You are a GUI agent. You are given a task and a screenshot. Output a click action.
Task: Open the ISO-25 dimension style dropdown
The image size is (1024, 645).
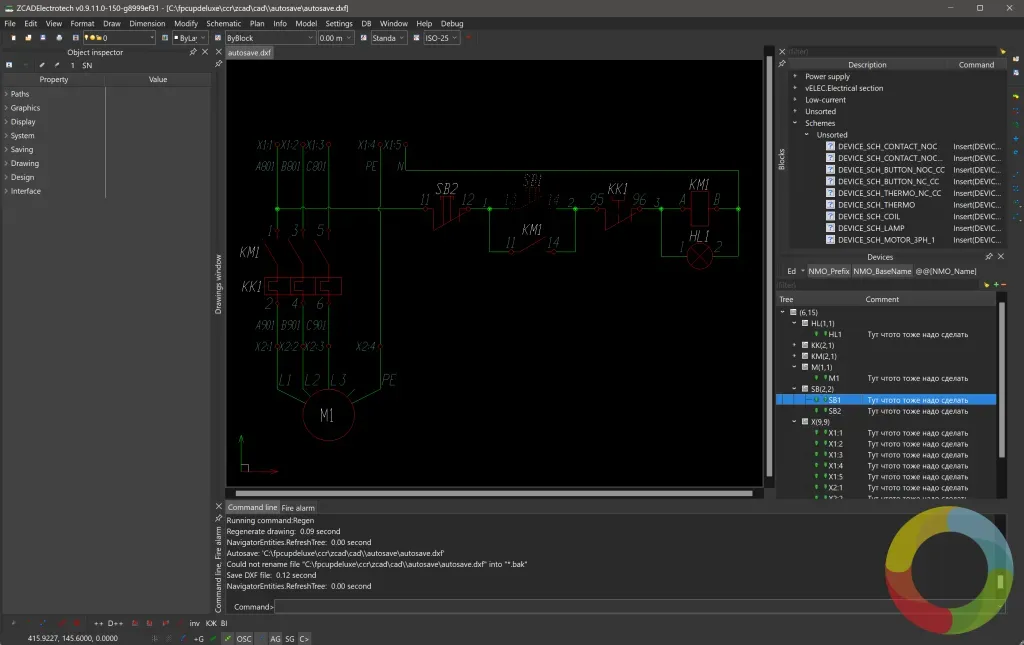441,38
